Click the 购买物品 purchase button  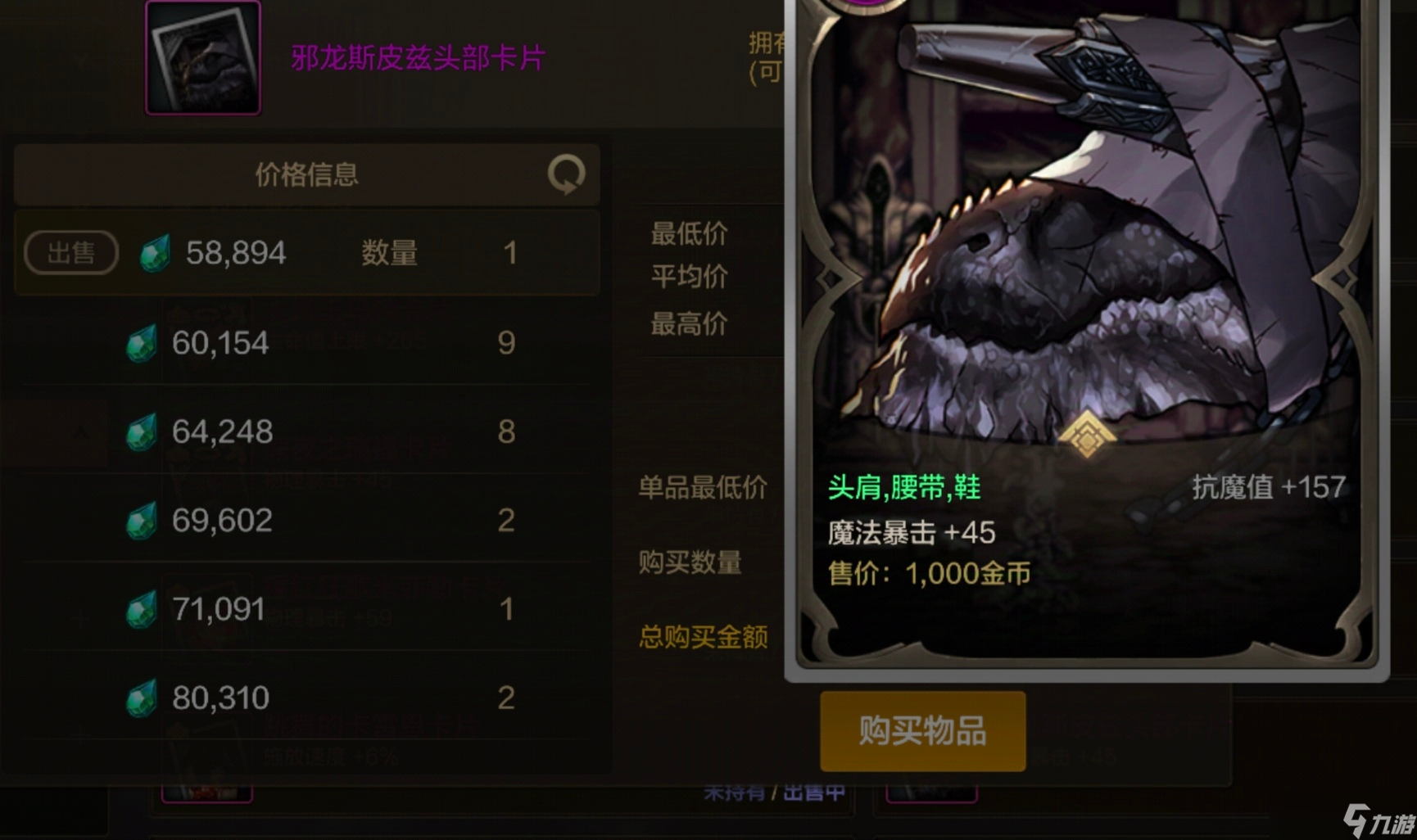pyautogui.click(x=922, y=730)
